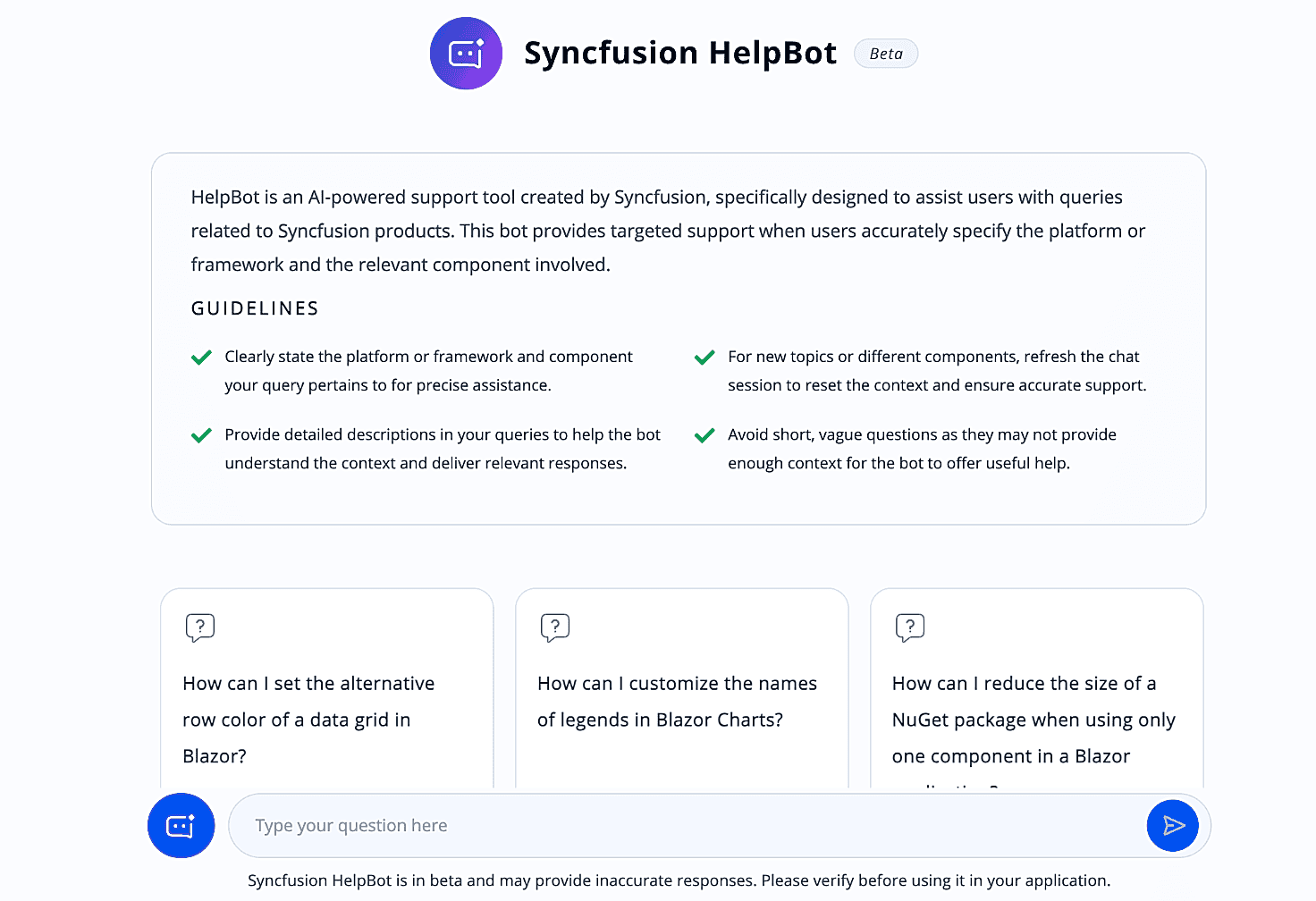Click the Syncfusion HelpBot title text

(x=681, y=53)
